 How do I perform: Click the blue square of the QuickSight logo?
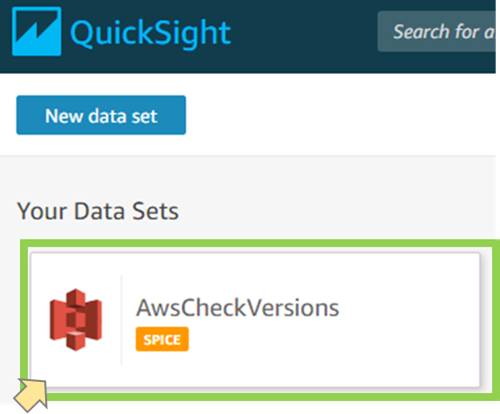pos(37,31)
